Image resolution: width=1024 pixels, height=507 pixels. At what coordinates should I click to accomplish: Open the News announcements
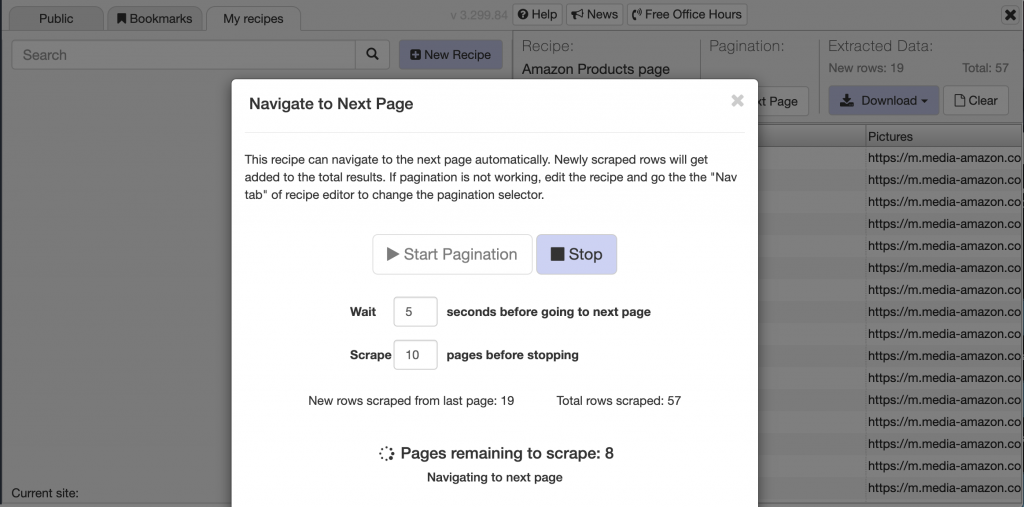(x=594, y=14)
